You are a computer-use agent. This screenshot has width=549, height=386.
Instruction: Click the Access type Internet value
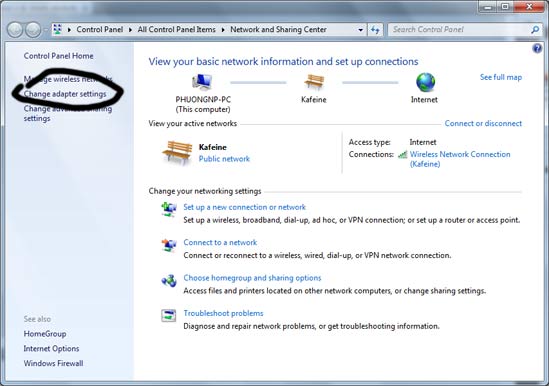(423, 142)
